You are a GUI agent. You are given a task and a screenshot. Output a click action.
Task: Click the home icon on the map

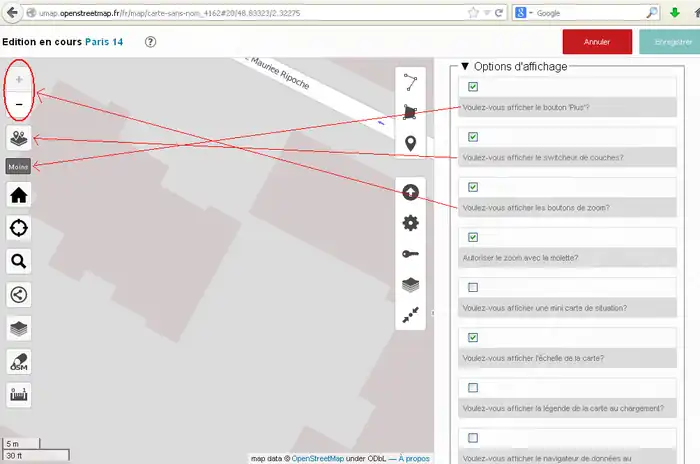19,195
